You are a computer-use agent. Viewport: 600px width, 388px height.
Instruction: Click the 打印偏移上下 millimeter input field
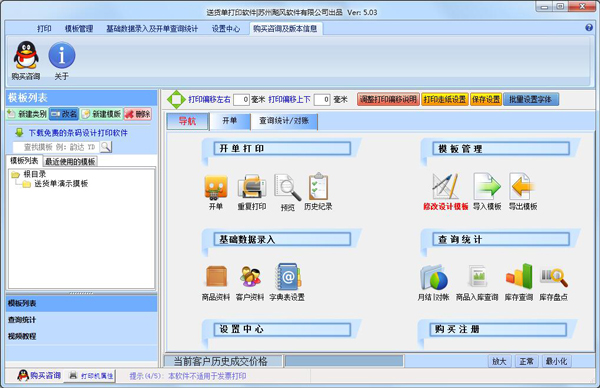coord(322,100)
